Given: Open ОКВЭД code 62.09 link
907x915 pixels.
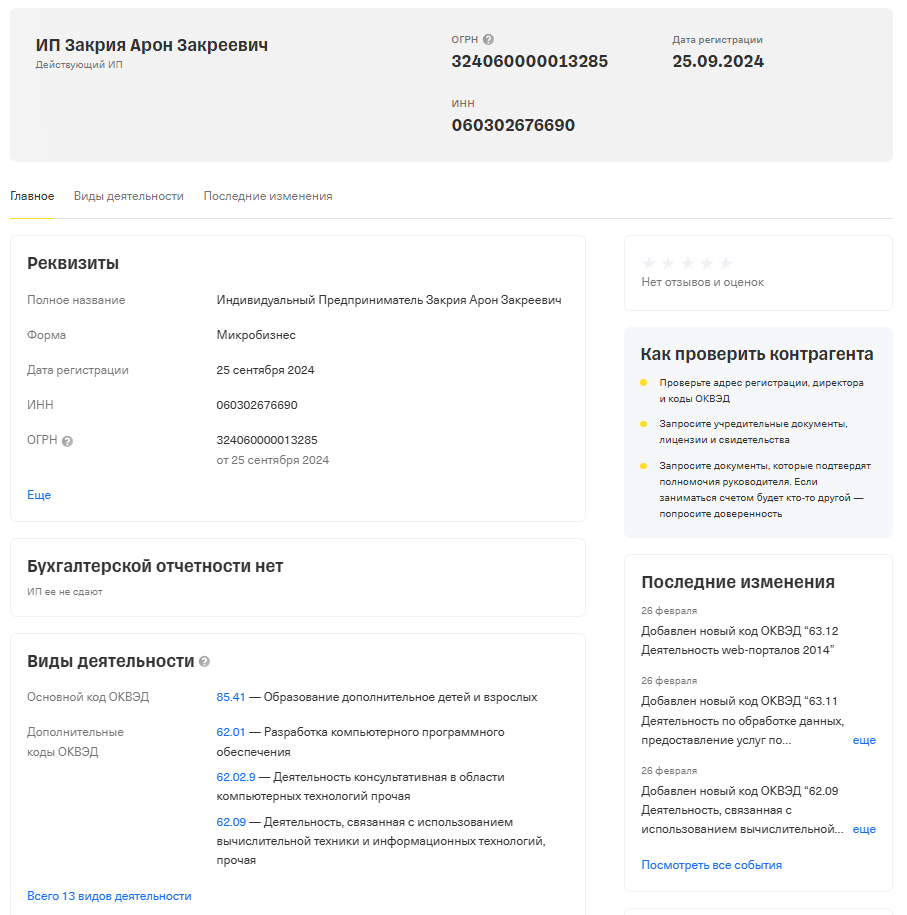Looking at the screenshot, I should coord(231,822).
